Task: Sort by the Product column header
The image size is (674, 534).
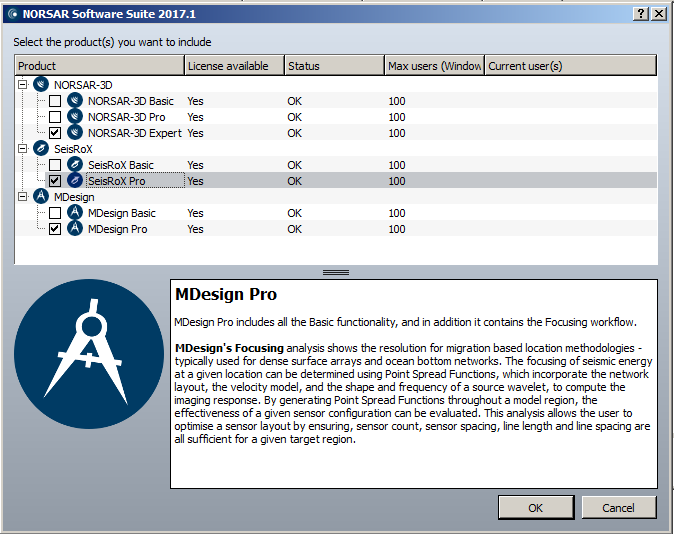Action: point(100,66)
